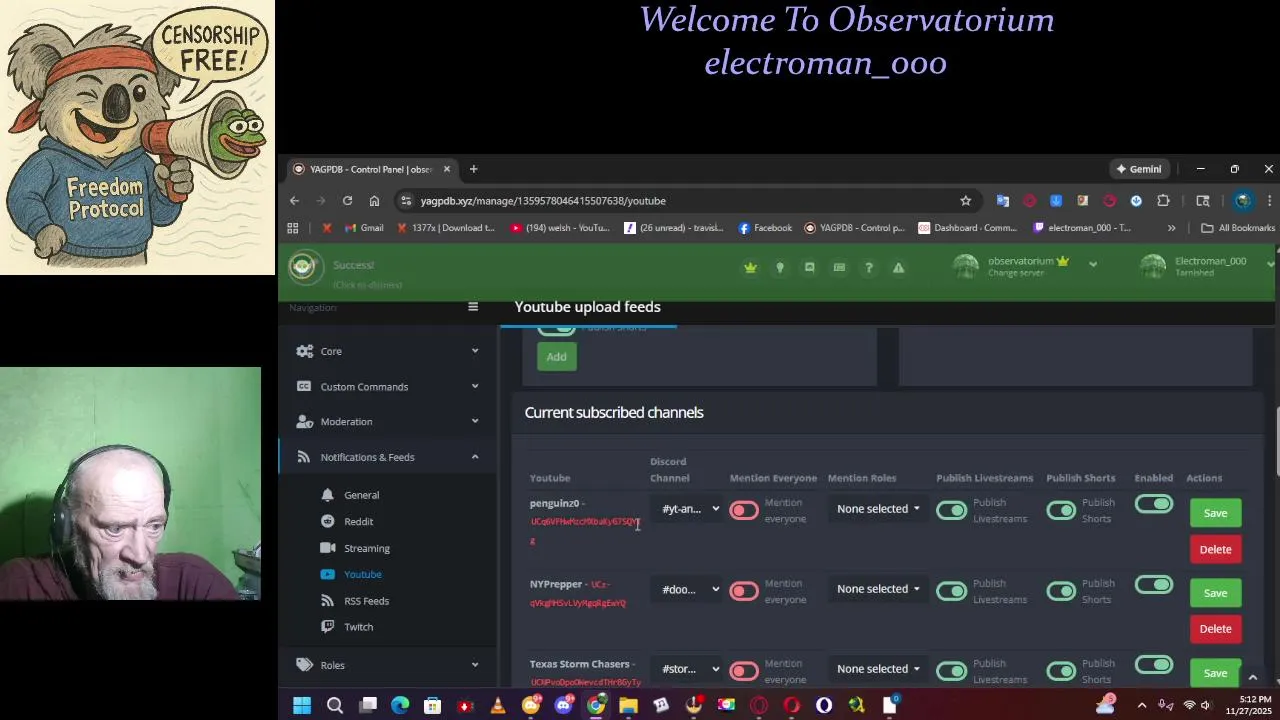Toggle Publish Shorts for penguinz0
1280x720 pixels.
[1061, 511]
